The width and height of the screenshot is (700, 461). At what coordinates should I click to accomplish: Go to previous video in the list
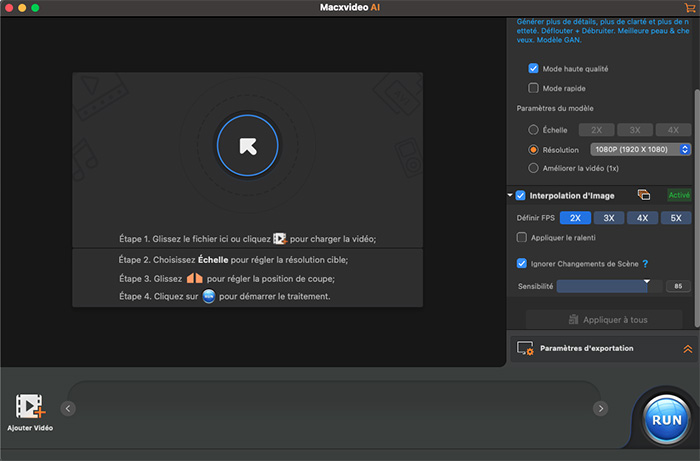[68, 408]
